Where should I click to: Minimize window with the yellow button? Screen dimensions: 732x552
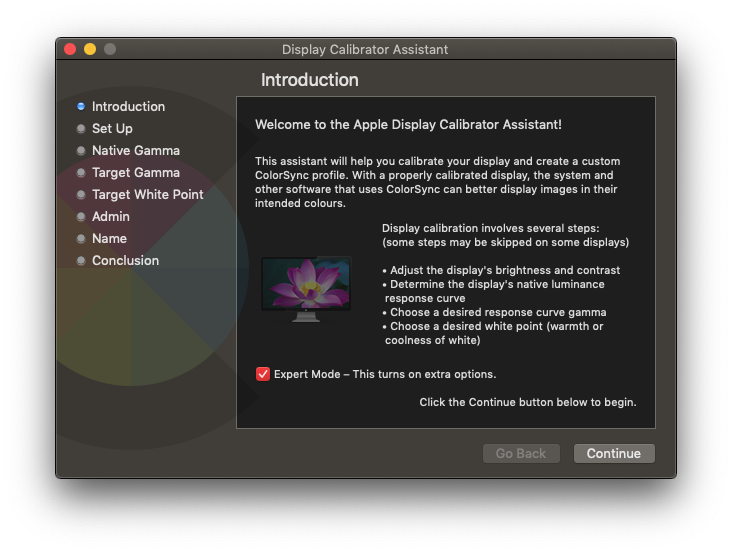point(90,49)
